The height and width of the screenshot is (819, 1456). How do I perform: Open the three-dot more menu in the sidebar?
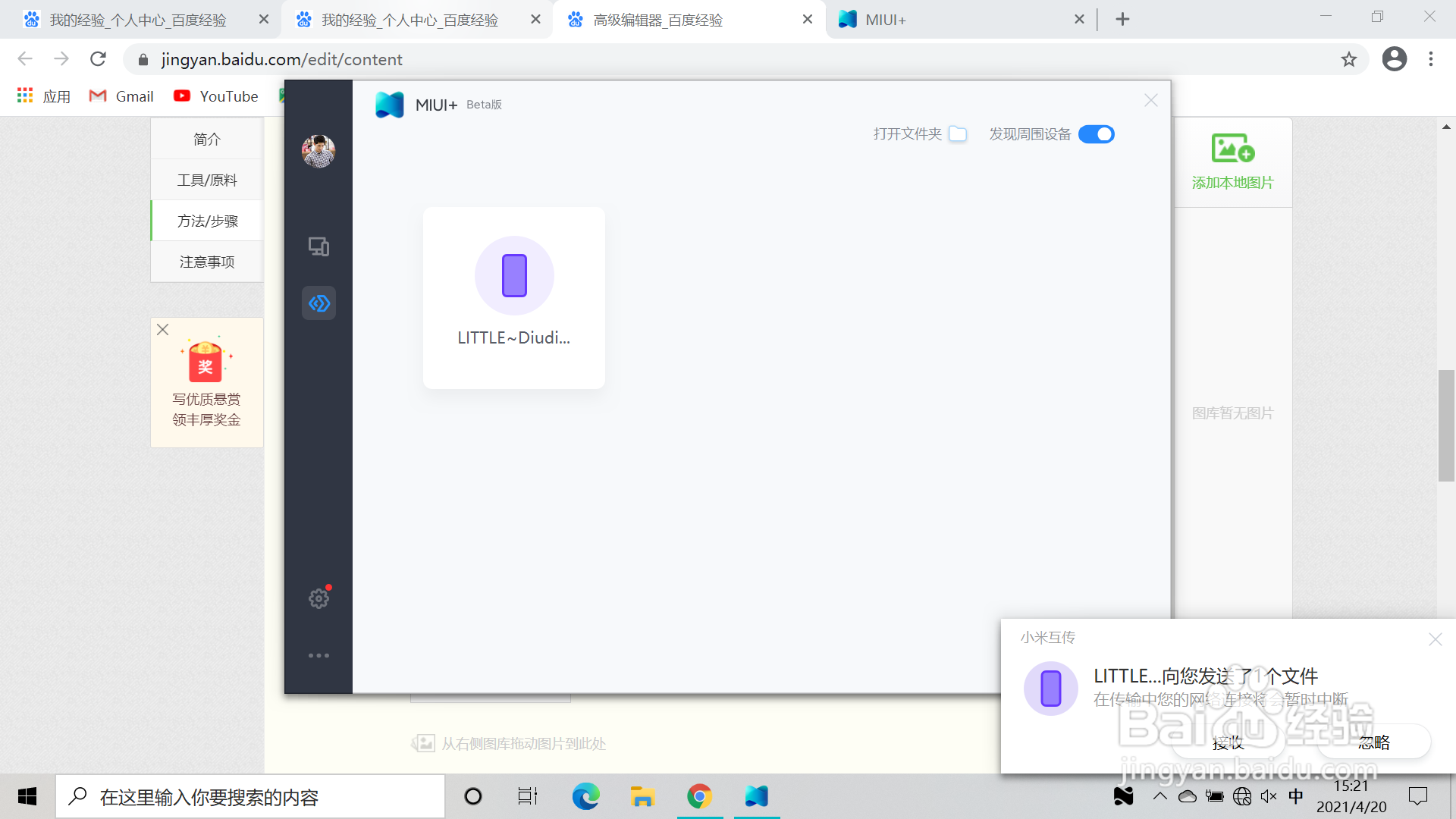[318, 655]
